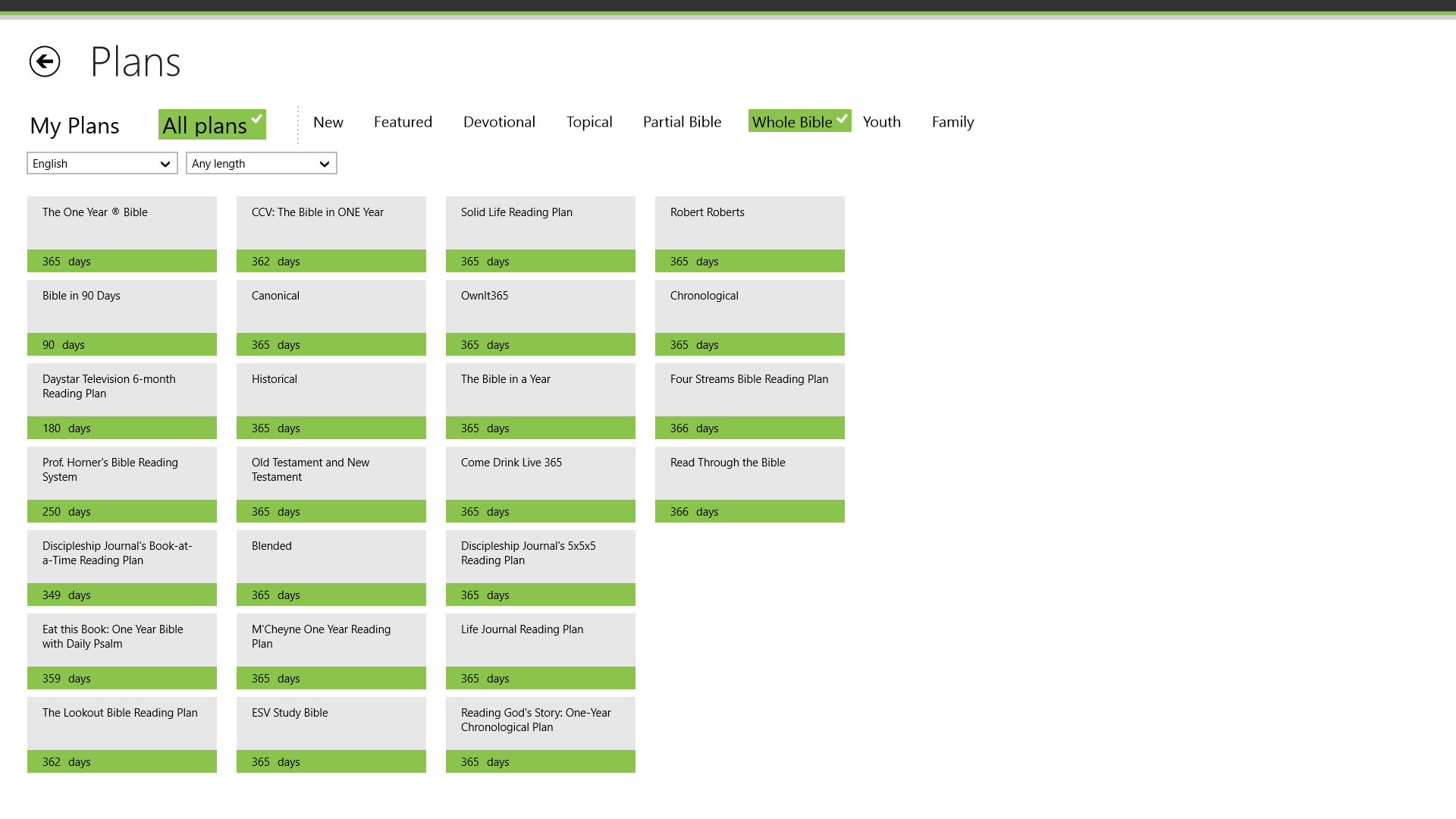1456x819 pixels.
Task: Show New plans category
Action: [x=328, y=121]
